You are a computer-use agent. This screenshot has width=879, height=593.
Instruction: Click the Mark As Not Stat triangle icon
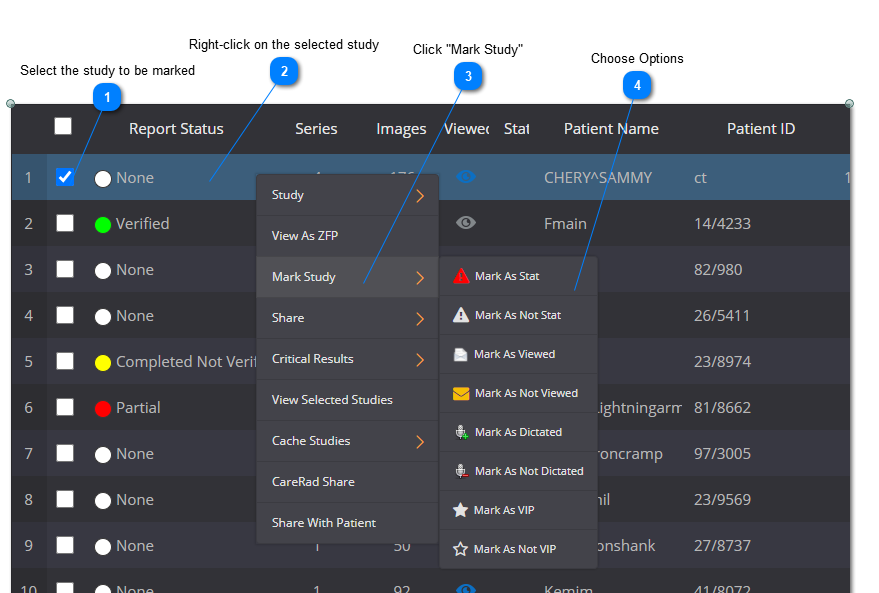click(460, 315)
